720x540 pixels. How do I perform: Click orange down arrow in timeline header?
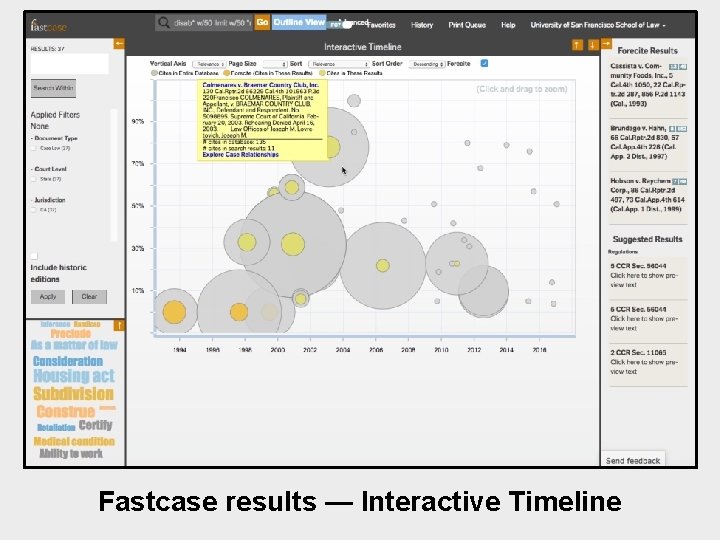(592, 45)
